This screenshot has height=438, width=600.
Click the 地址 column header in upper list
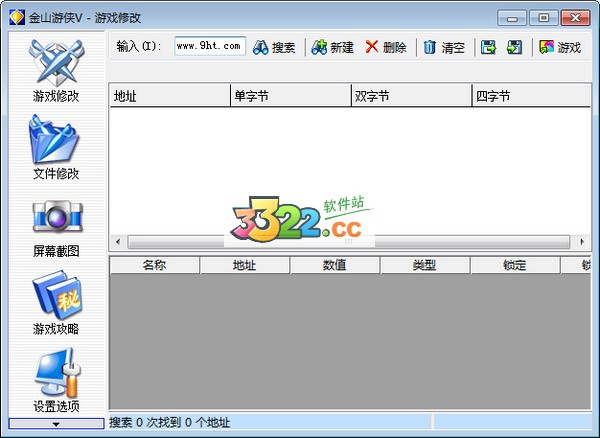(170, 96)
